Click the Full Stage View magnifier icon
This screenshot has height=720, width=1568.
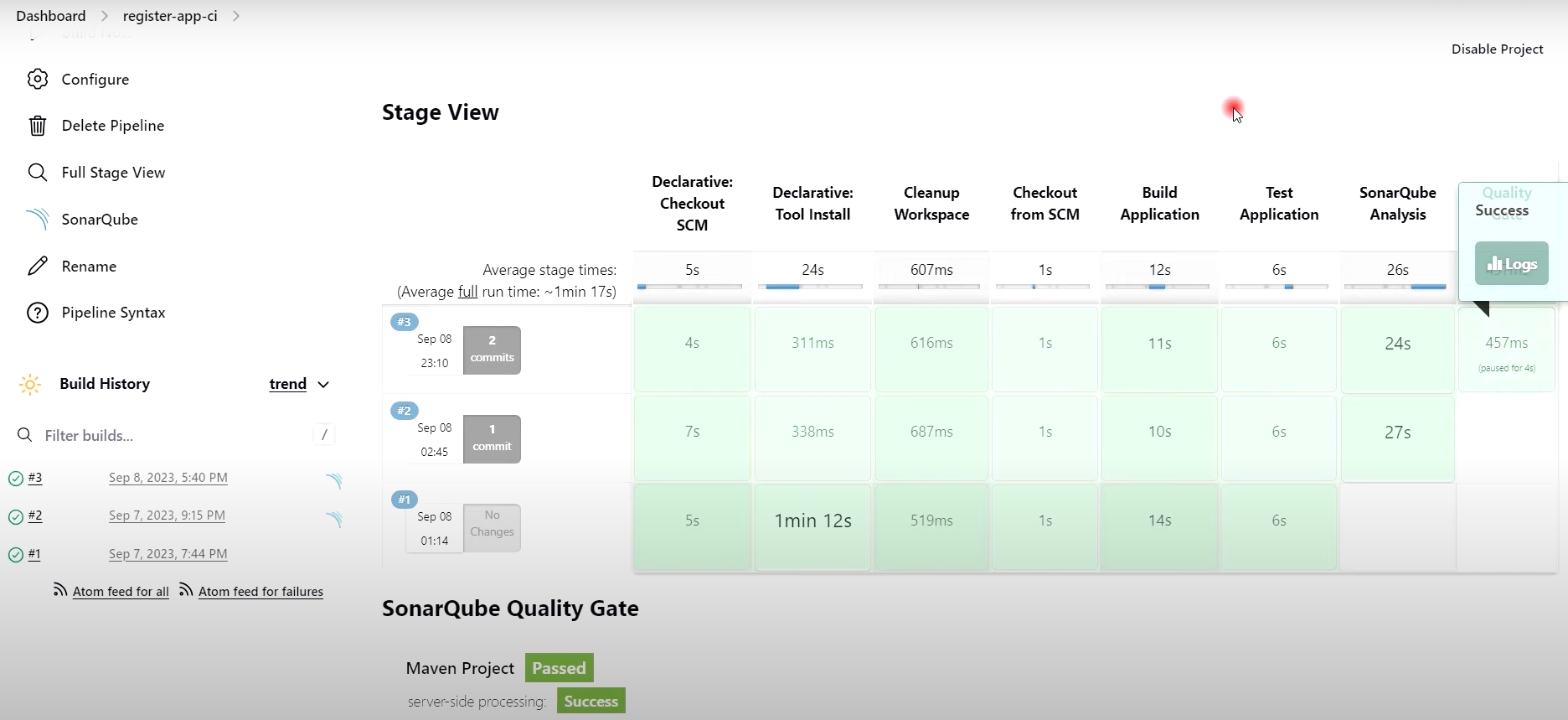pyautogui.click(x=38, y=172)
